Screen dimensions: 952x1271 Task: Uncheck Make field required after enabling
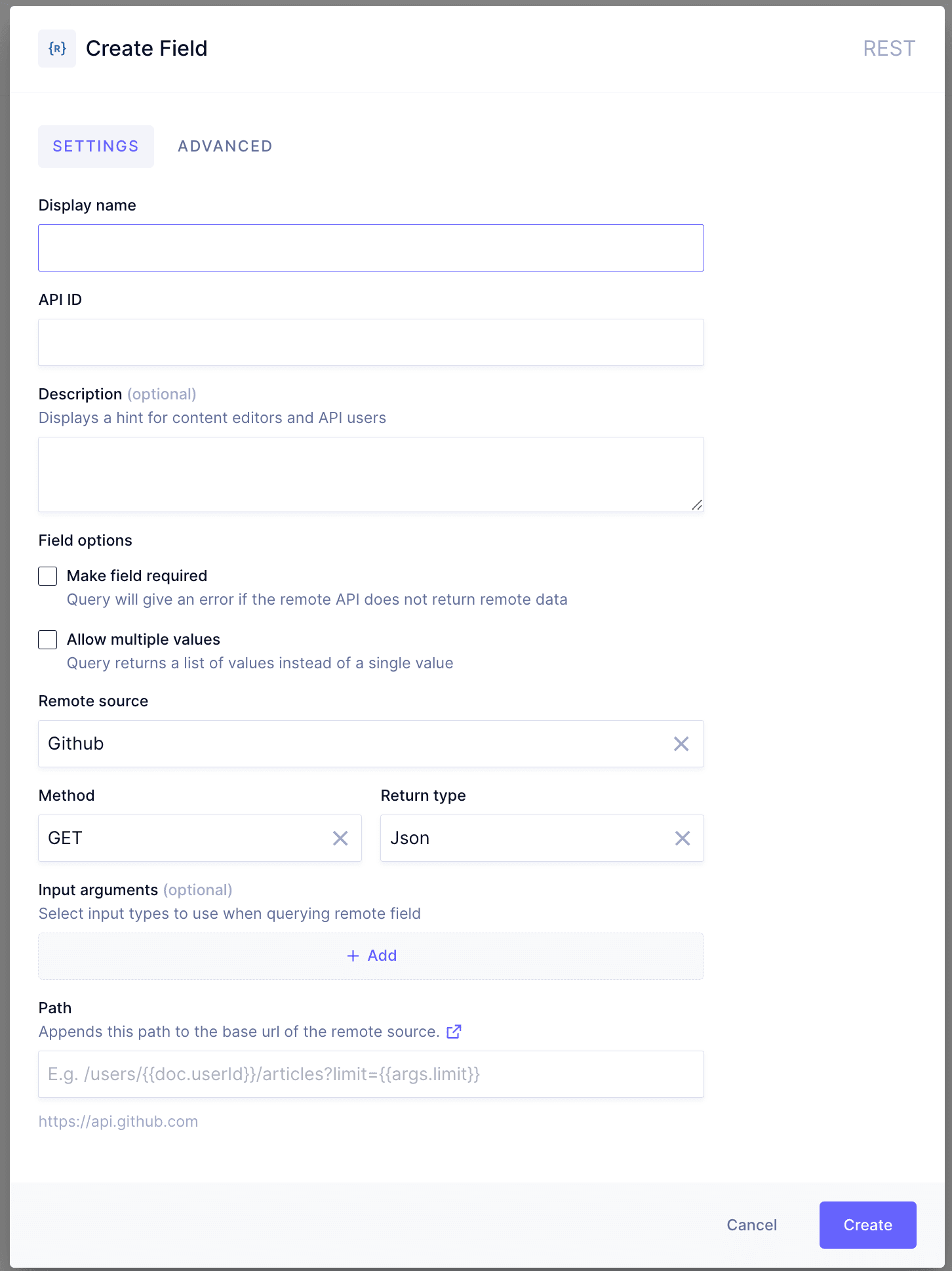[x=47, y=576]
